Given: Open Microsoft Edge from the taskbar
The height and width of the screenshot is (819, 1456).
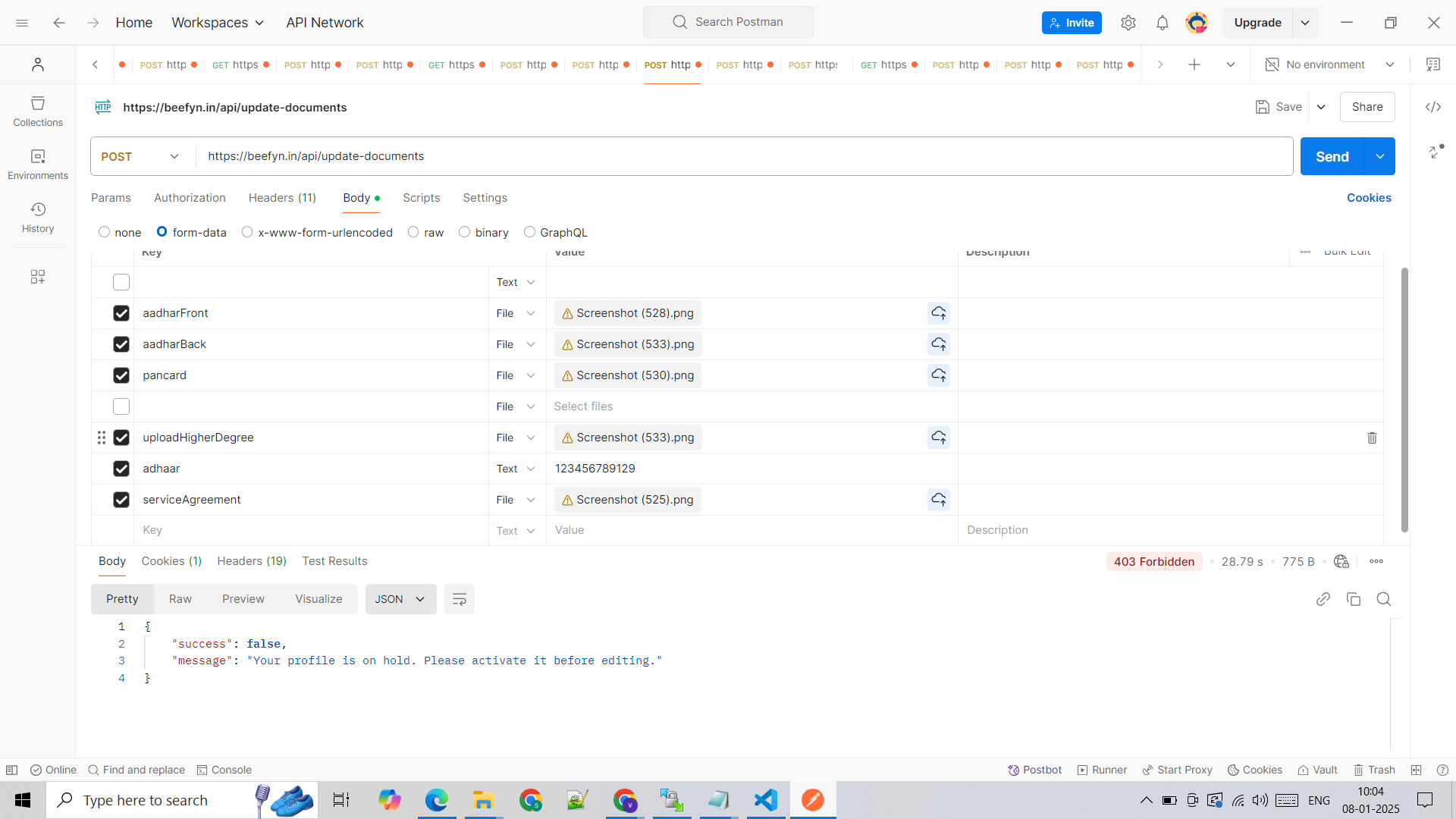Looking at the screenshot, I should pyautogui.click(x=437, y=800).
